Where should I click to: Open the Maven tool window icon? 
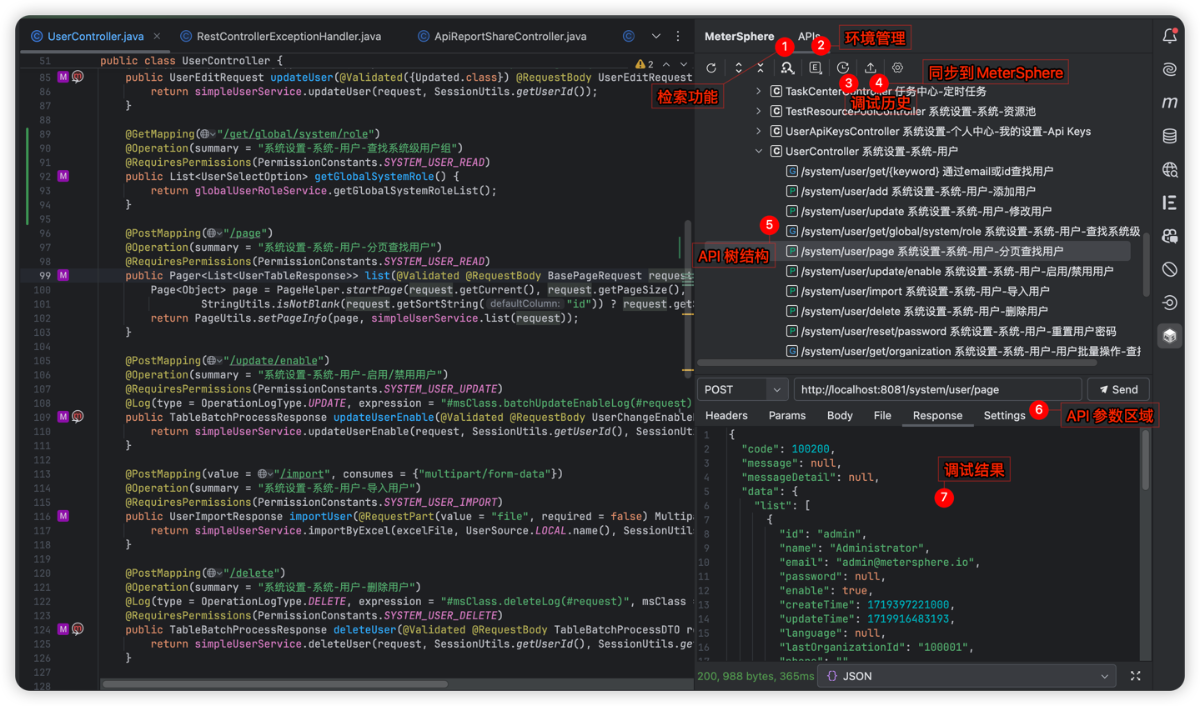tap(1169, 103)
